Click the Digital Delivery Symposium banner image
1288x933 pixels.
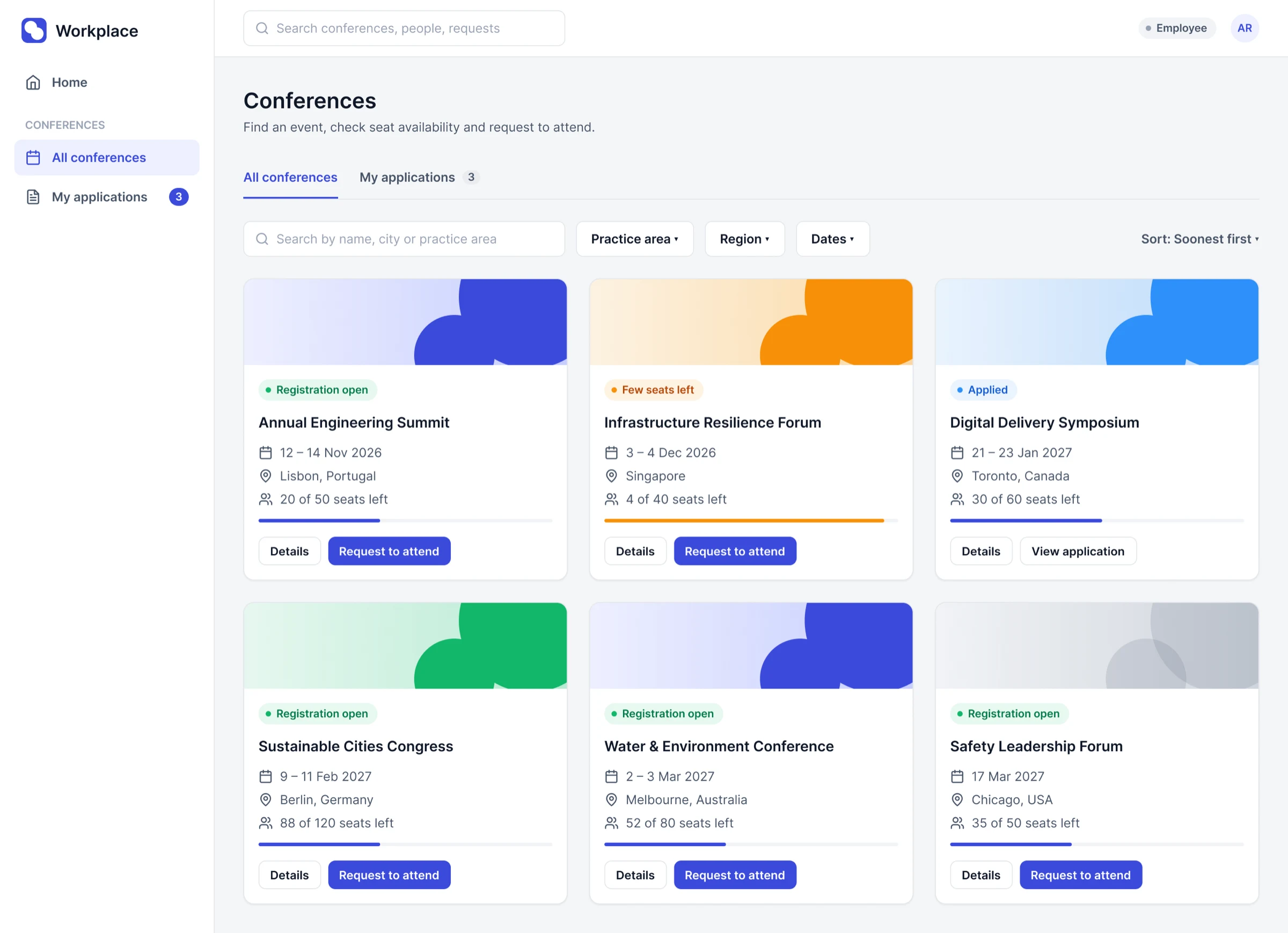[1096, 322]
